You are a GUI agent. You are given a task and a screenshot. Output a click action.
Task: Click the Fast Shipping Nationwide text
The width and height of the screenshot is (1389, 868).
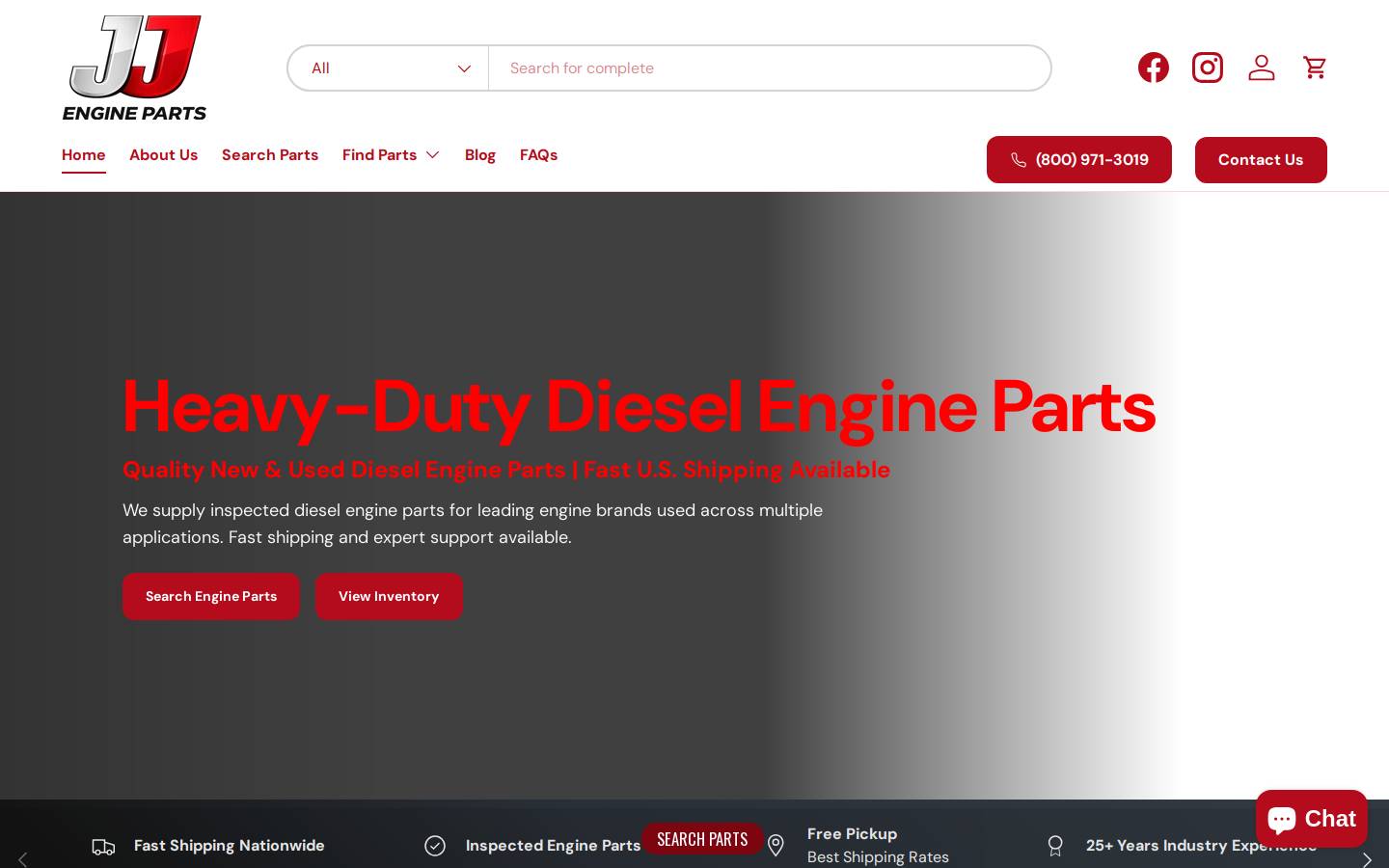click(230, 846)
